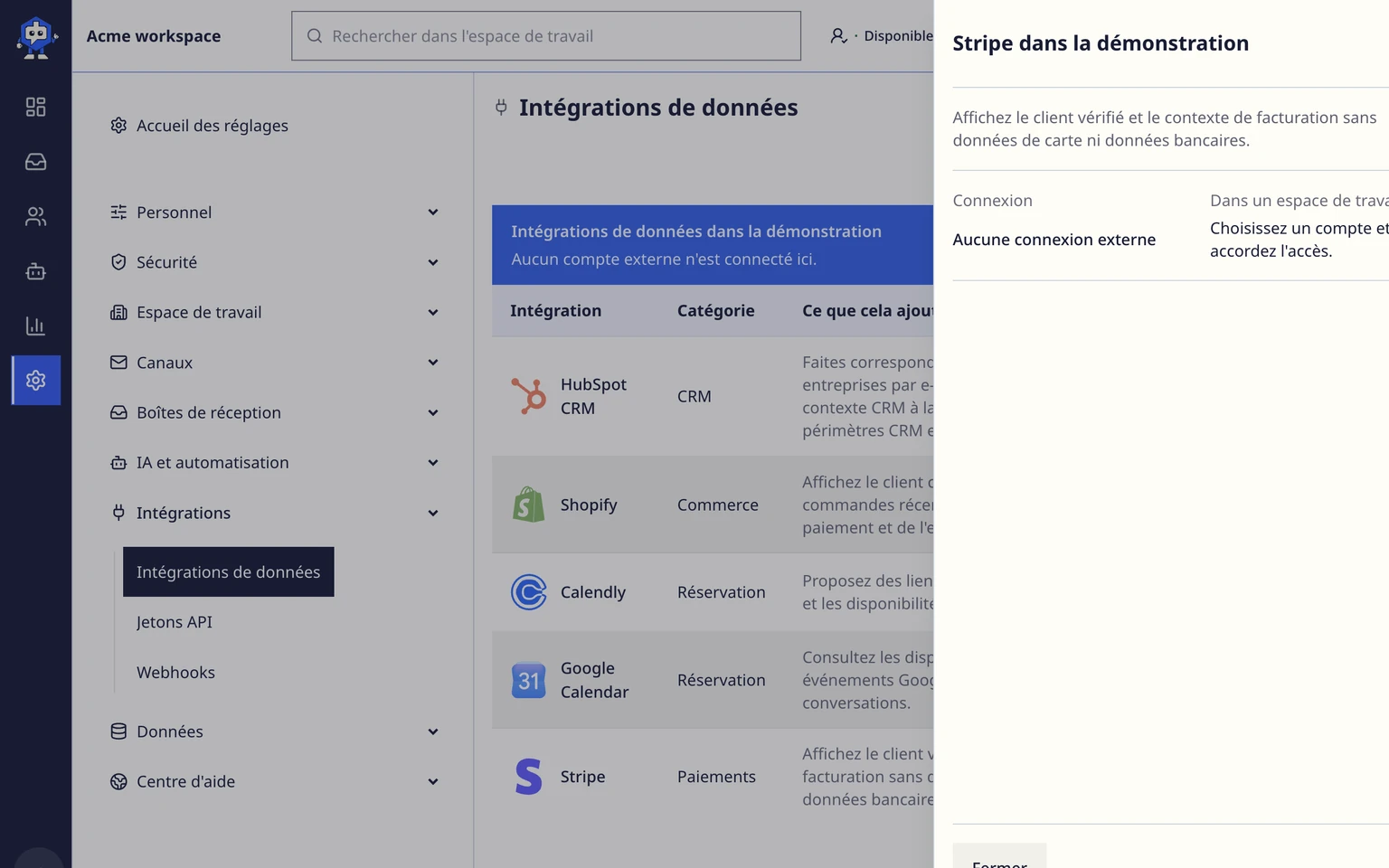Click the Google Calendar logo icon
The width and height of the screenshot is (1389, 868).
(528, 680)
